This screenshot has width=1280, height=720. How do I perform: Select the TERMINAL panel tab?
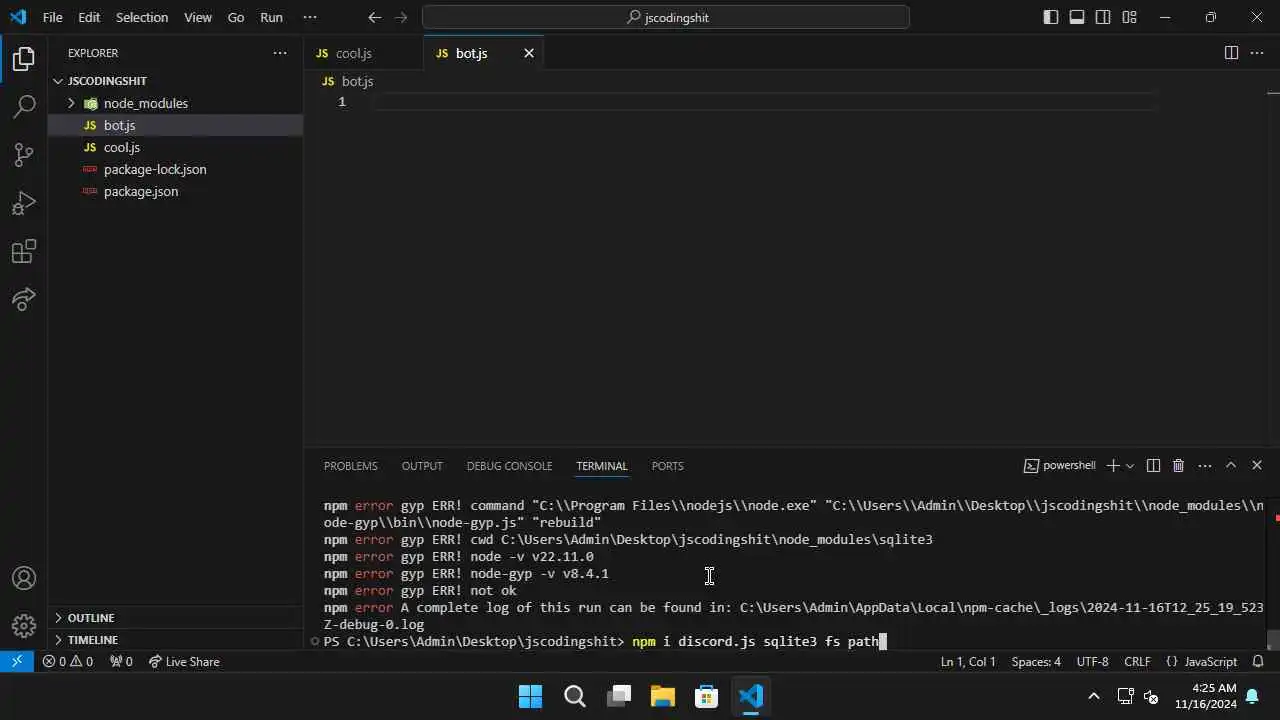(x=602, y=466)
